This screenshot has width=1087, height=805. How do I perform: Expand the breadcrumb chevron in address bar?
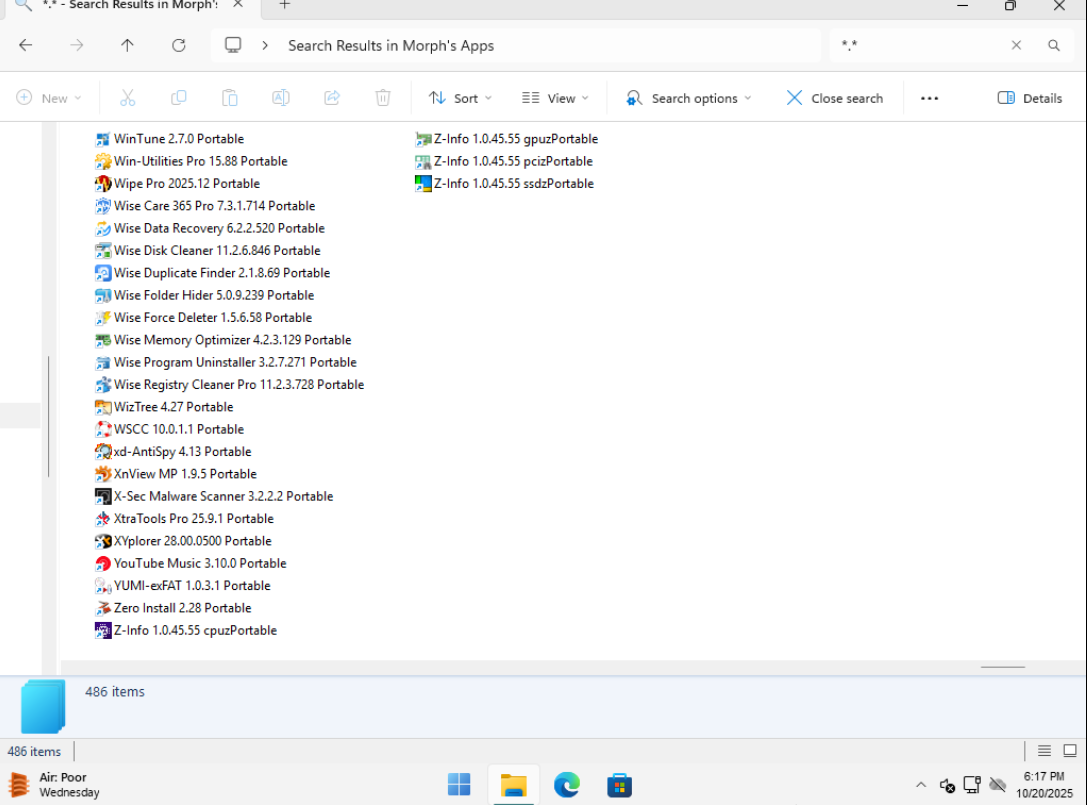[265, 45]
